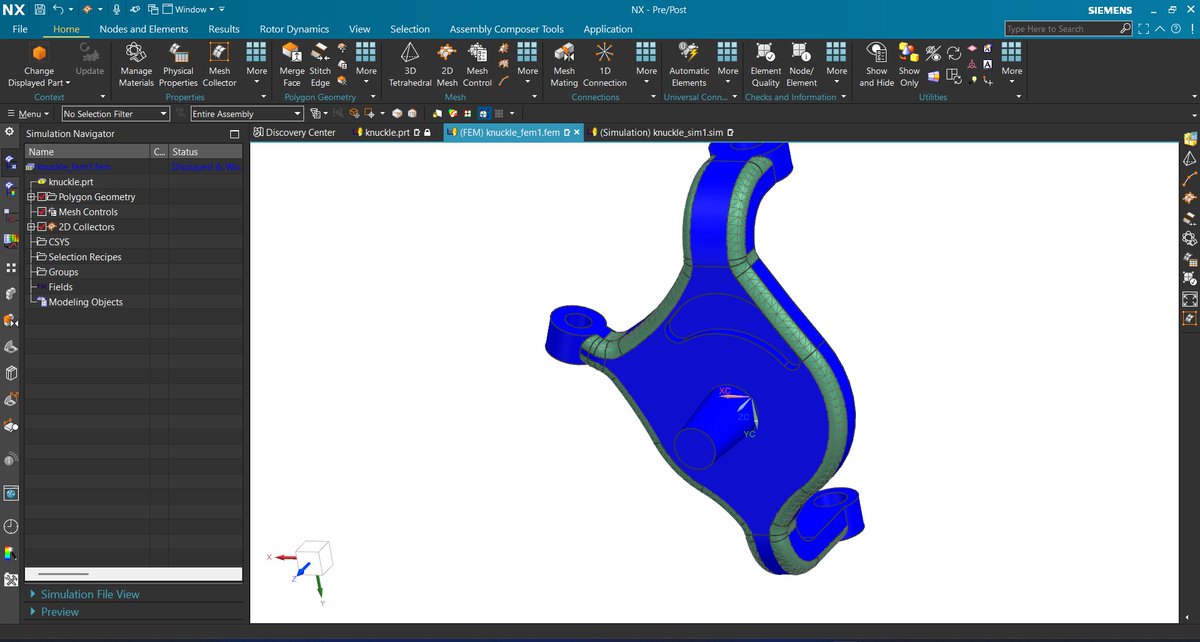The height and width of the screenshot is (642, 1200).
Task: Run the Element Quality check
Action: tap(765, 65)
